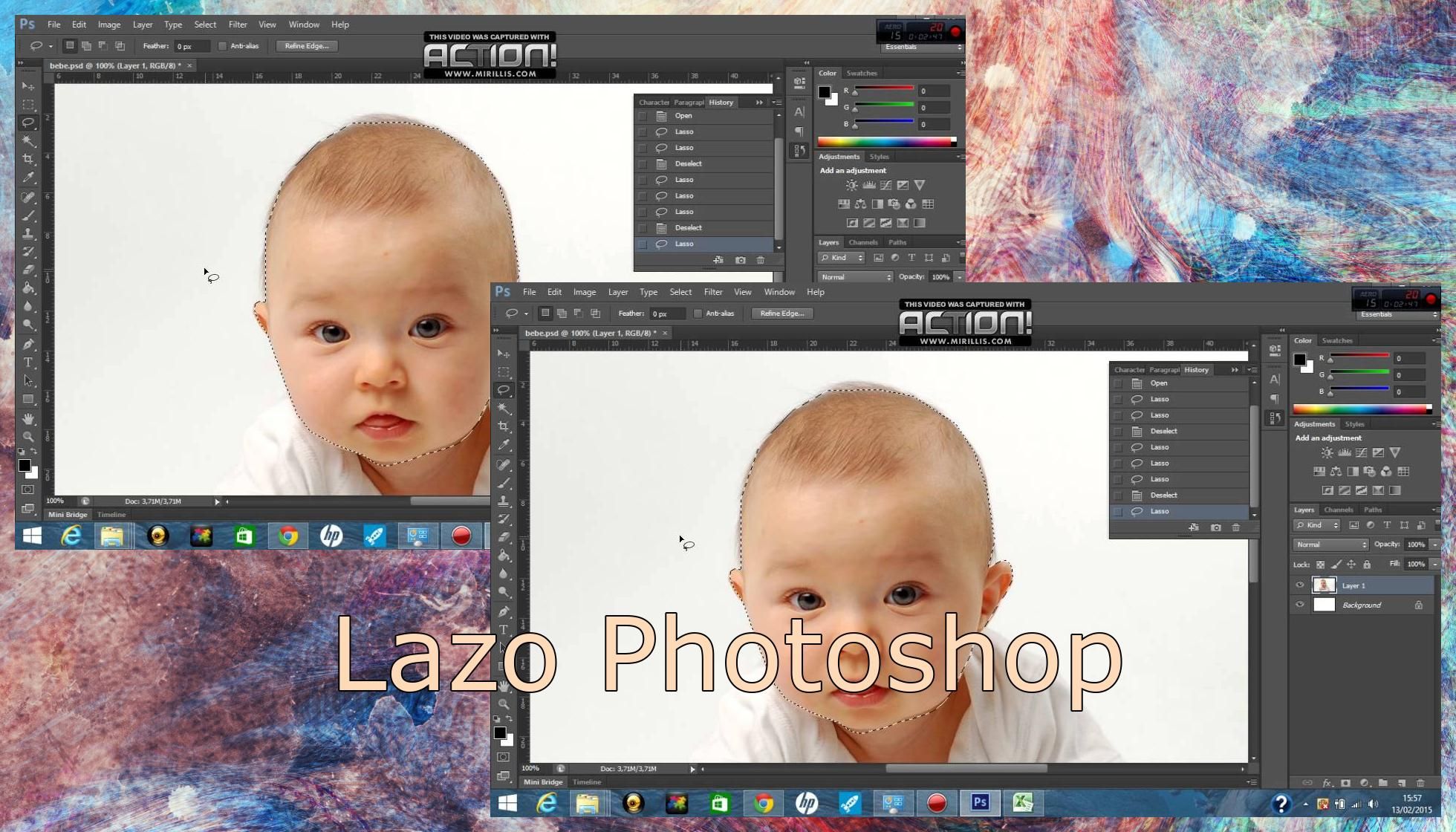Open Photoshop from the front window taskbar
1456x832 pixels.
pyautogui.click(x=980, y=803)
